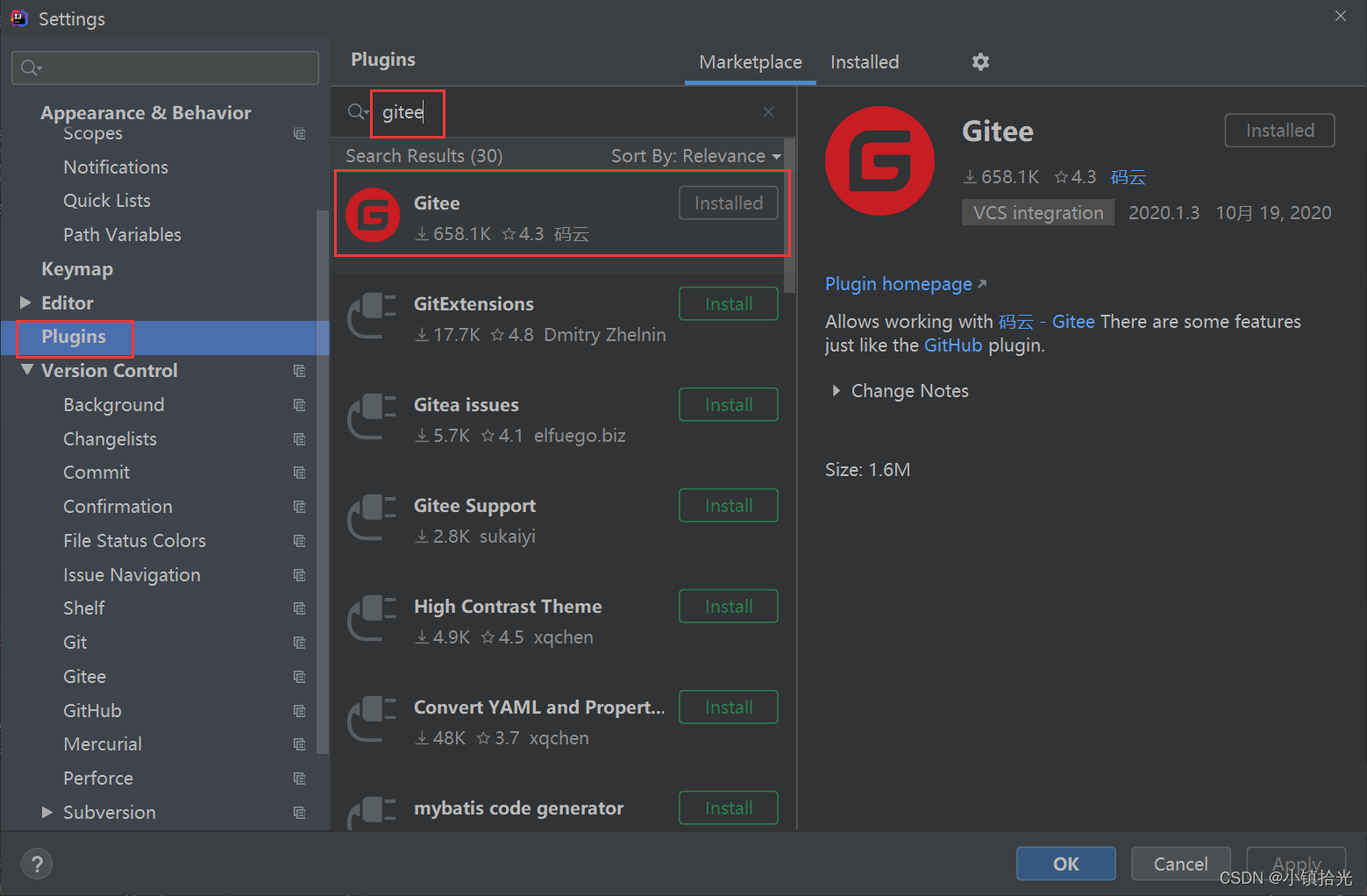Click the Gitee red logo in results
1367x896 pixels.
(x=373, y=215)
